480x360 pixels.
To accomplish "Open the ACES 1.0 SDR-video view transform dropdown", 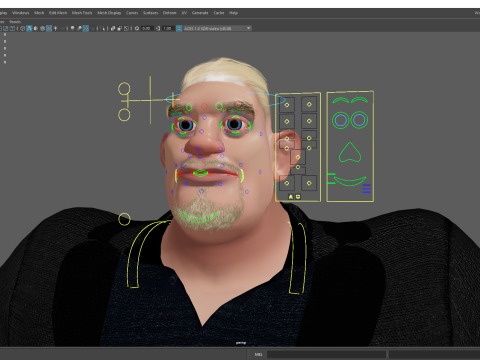I will (x=217, y=28).
